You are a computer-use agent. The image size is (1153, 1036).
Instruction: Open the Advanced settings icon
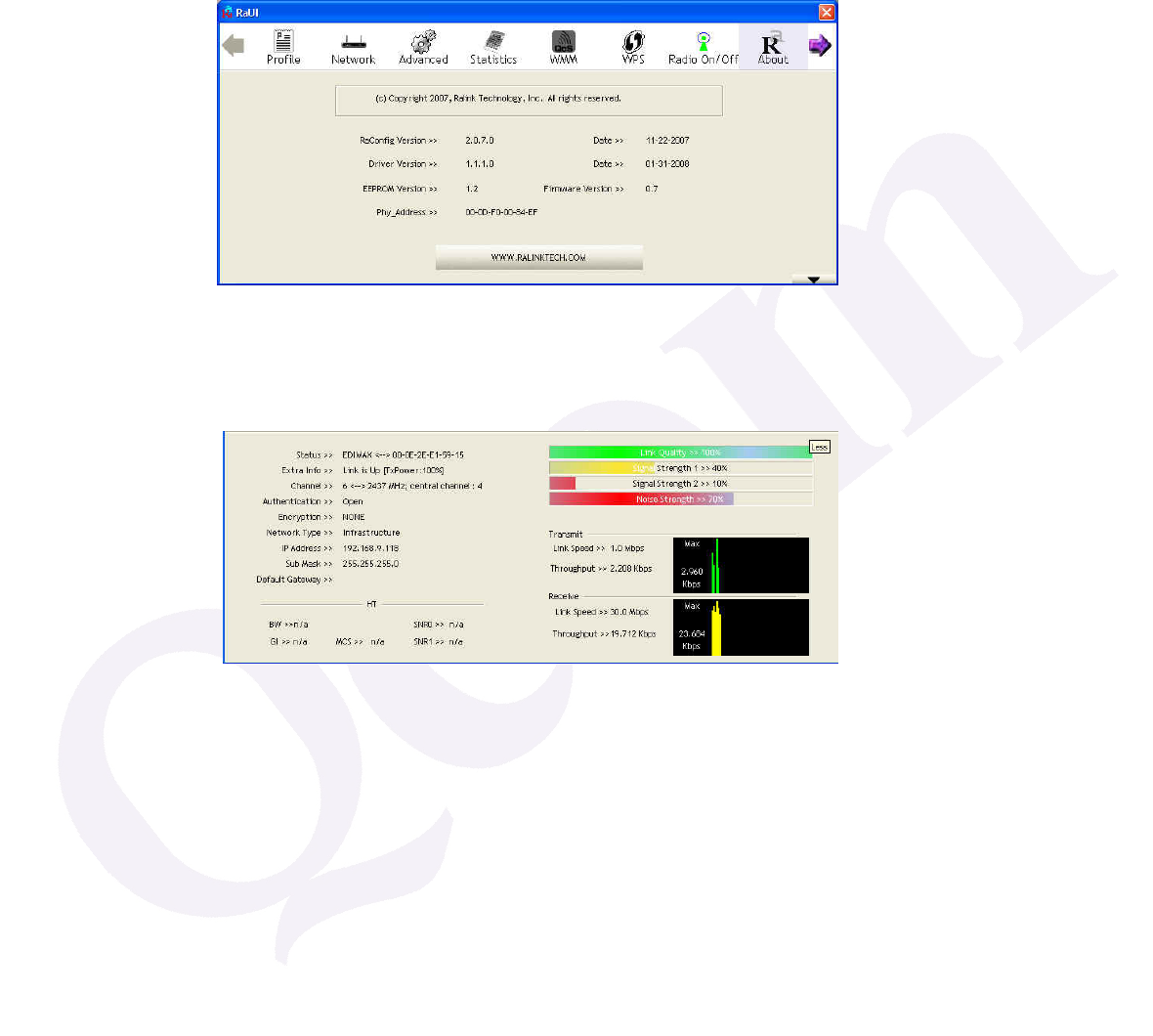423,47
